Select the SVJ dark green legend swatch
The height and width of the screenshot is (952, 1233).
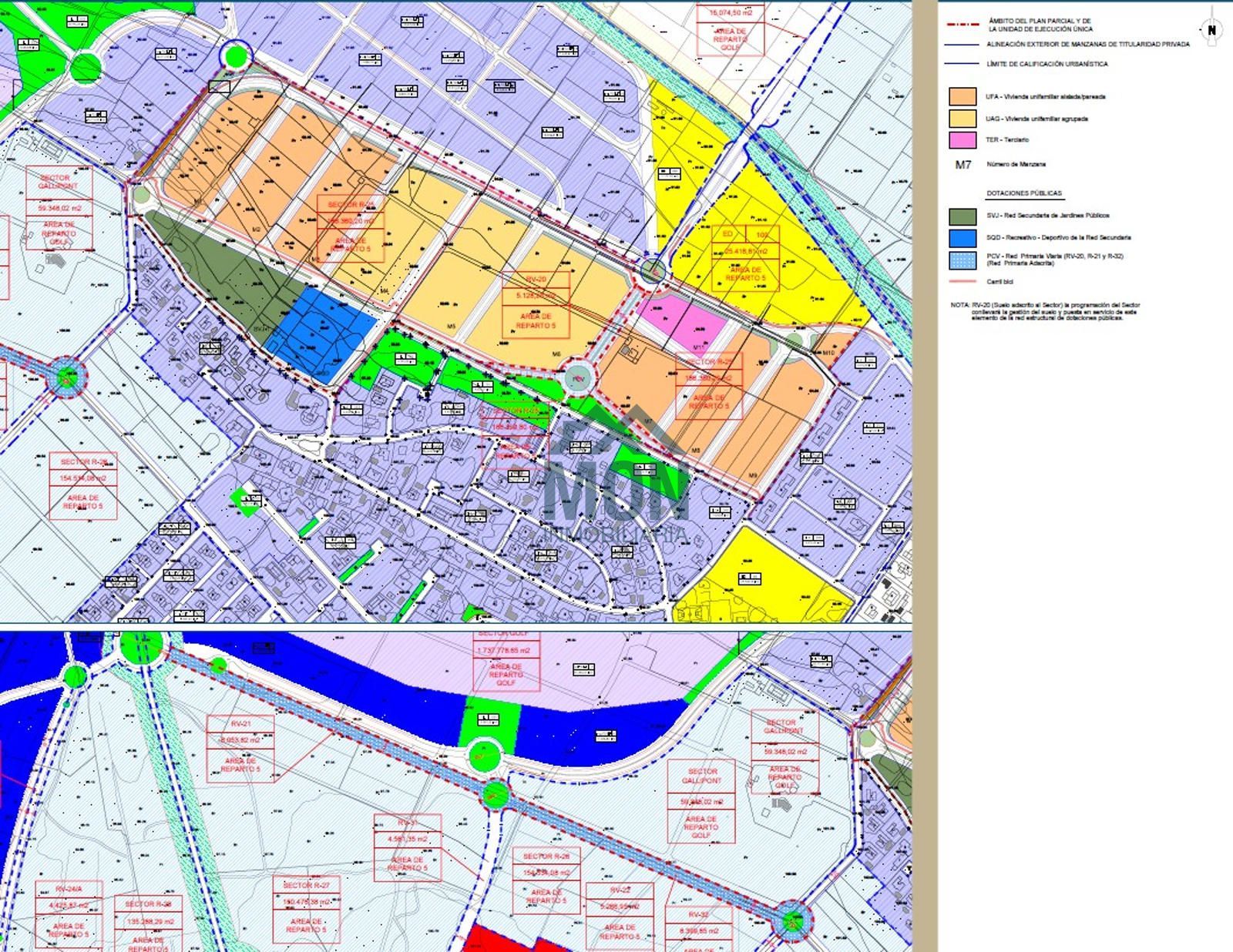click(963, 216)
